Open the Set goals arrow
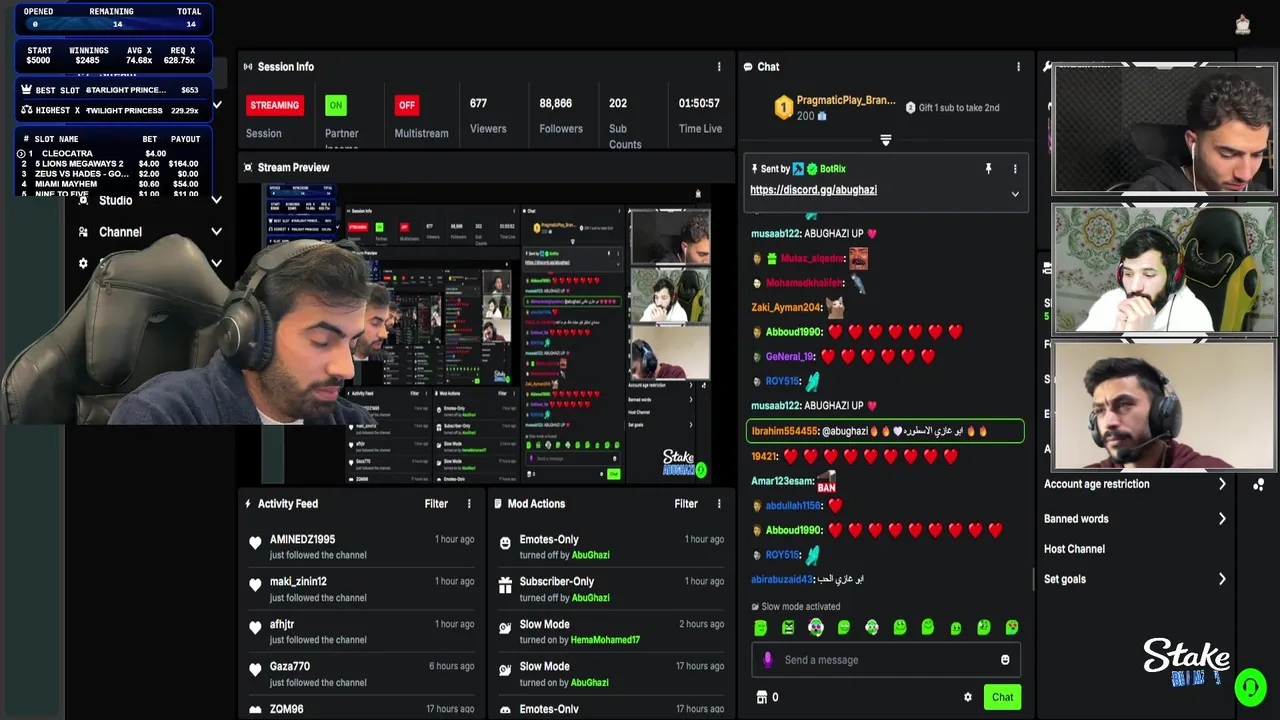The image size is (1280, 720). click(1222, 579)
